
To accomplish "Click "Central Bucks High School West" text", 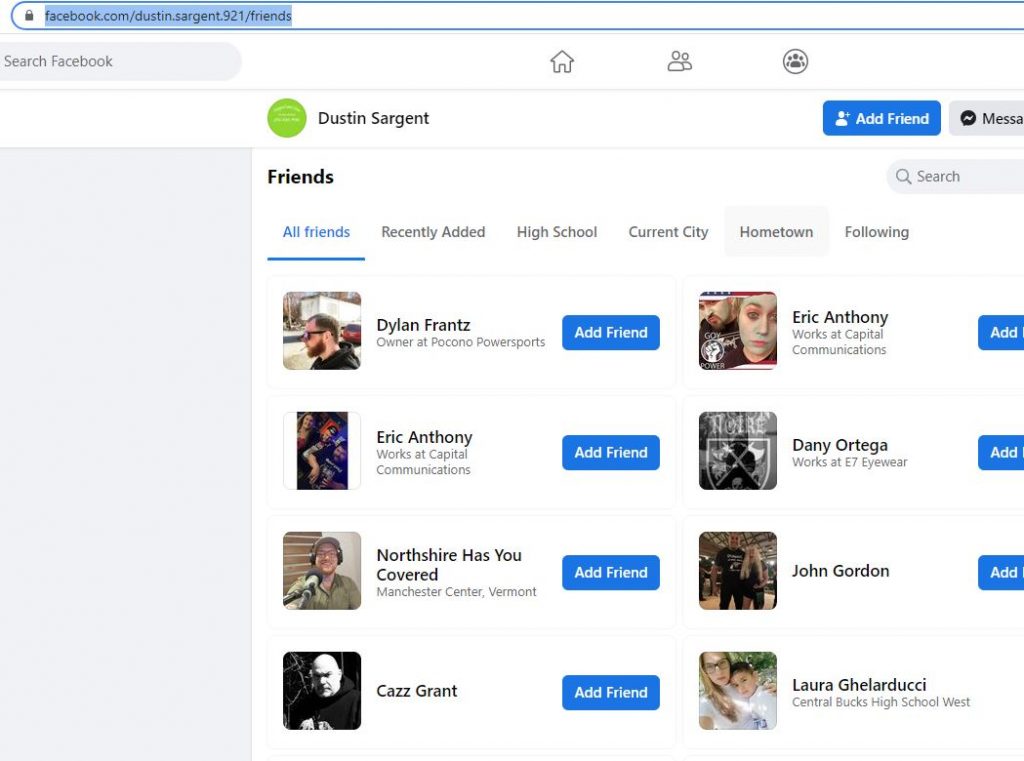I will tap(881, 702).
